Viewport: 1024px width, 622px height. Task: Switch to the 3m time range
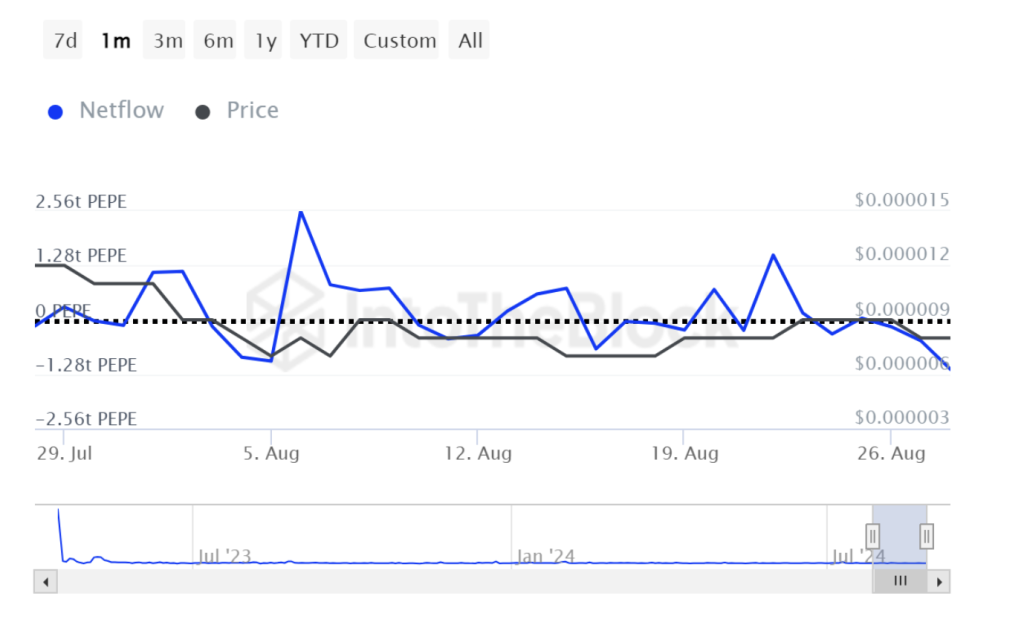pyautogui.click(x=167, y=41)
